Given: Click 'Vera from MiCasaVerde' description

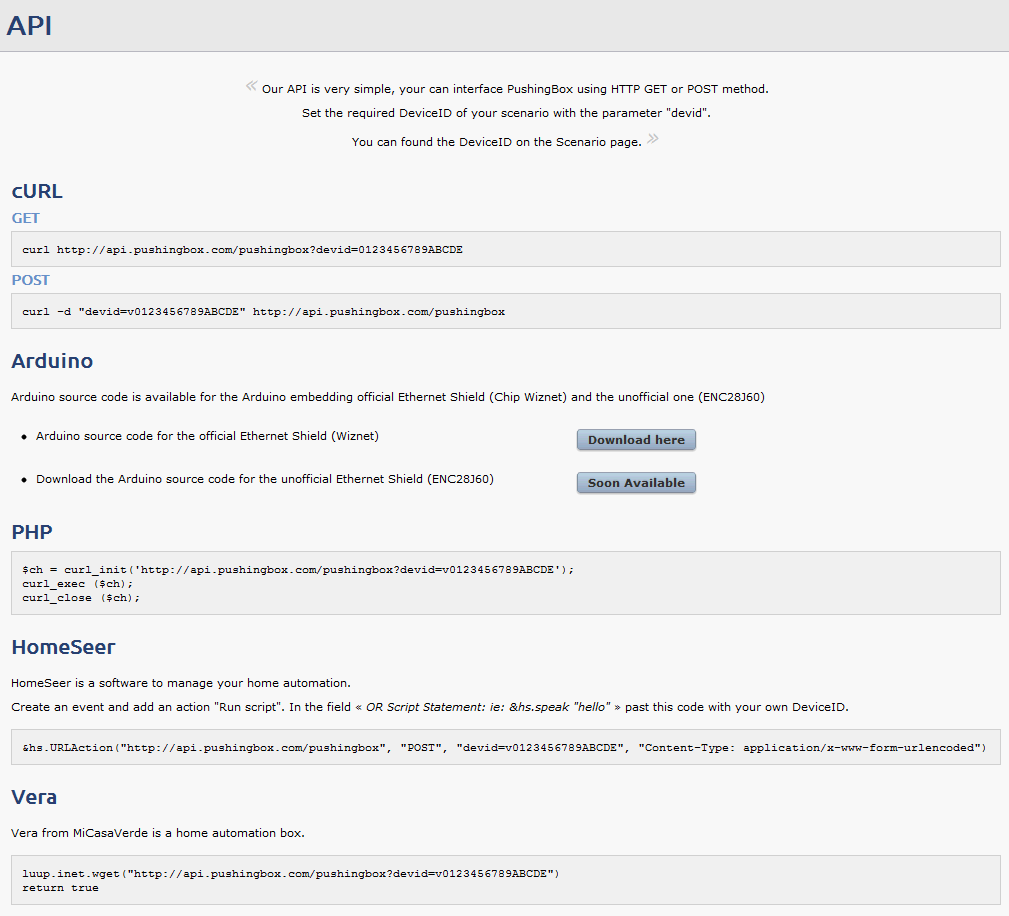Looking at the screenshot, I should (158, 833).
